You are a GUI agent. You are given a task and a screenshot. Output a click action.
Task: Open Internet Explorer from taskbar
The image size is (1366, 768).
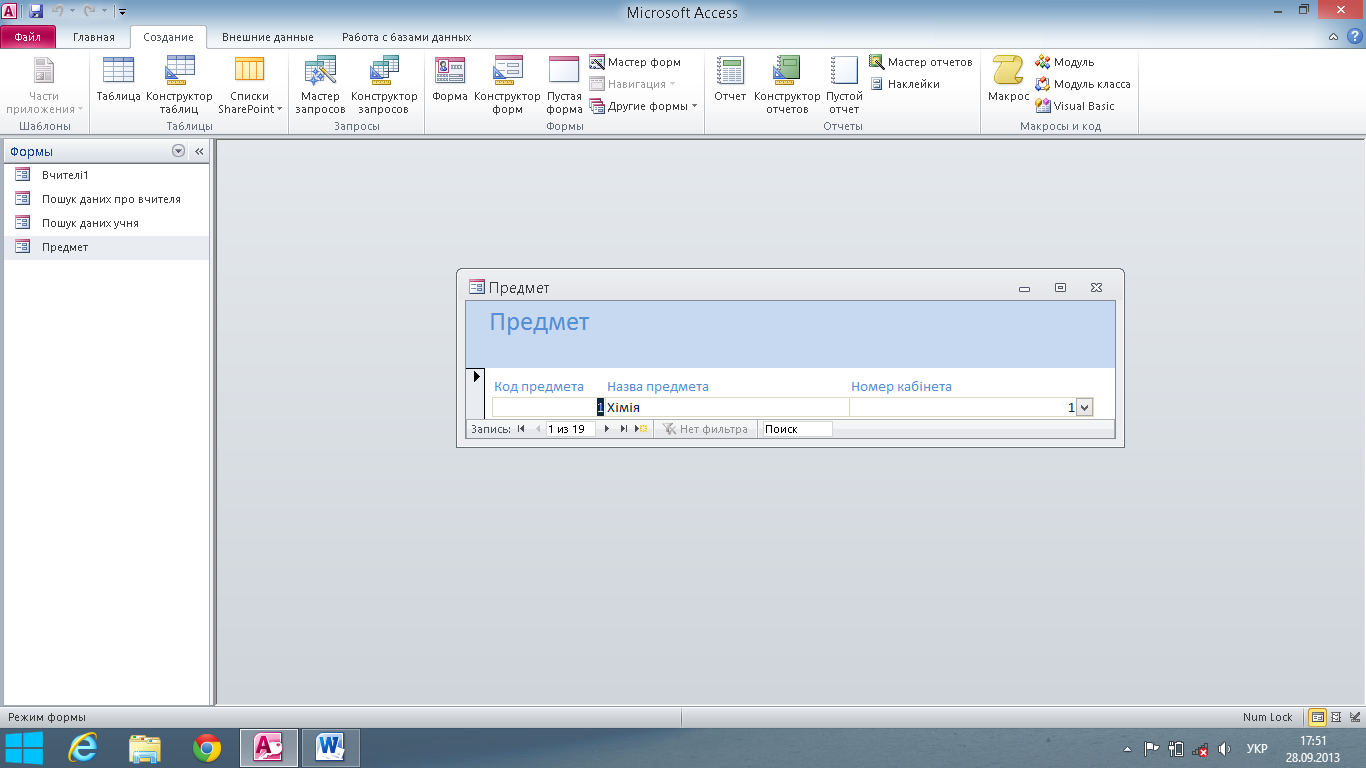click(83, 747)
